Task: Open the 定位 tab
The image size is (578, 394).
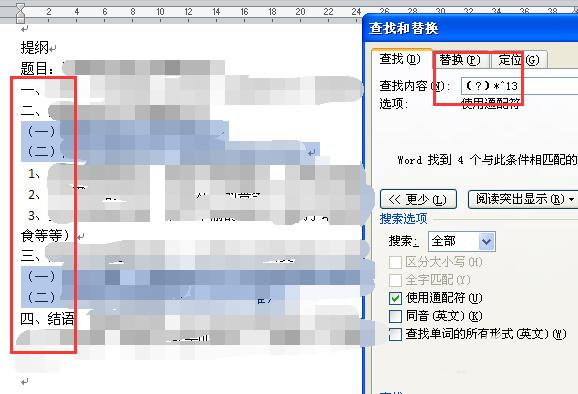Action: coord(519,60)
